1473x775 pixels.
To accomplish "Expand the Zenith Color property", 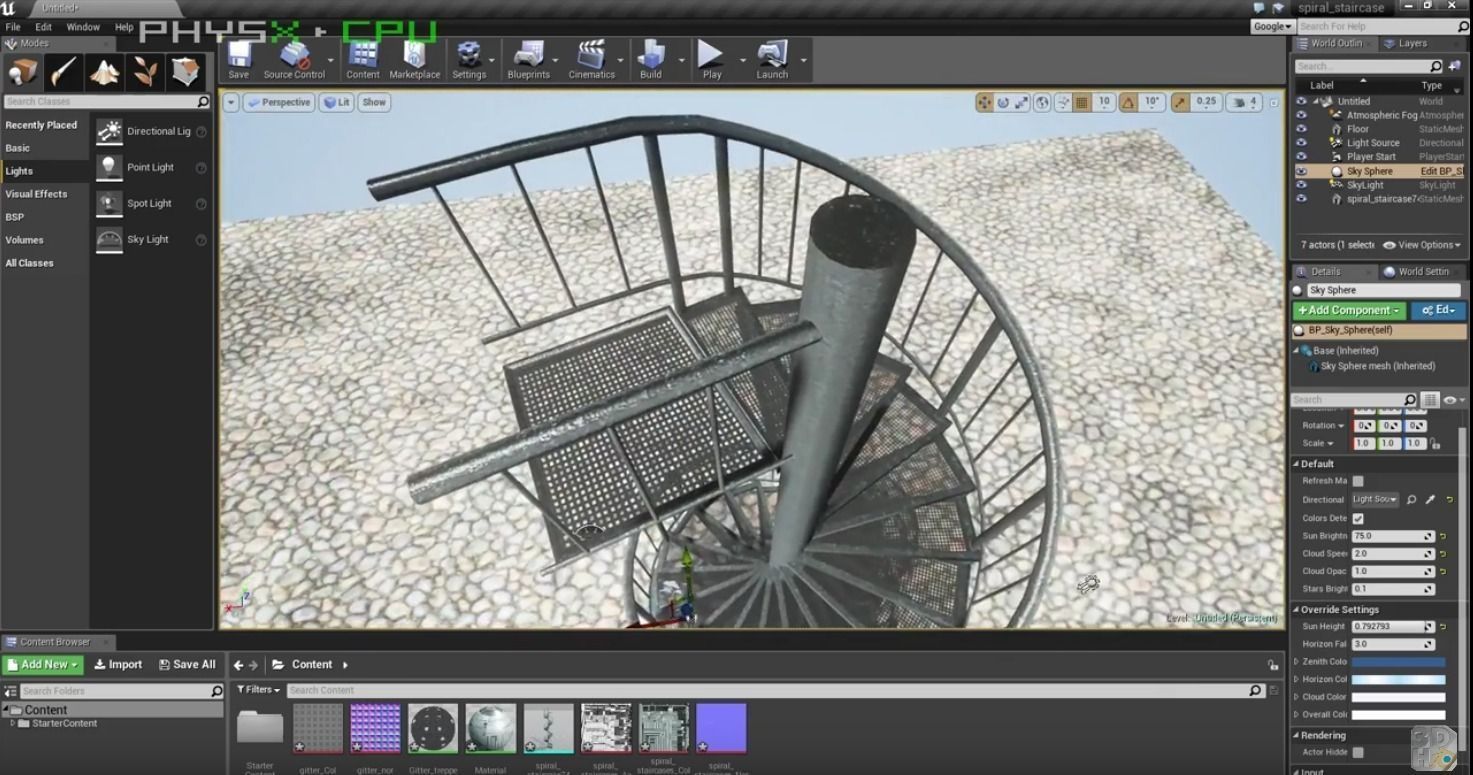I will 1297,661.
